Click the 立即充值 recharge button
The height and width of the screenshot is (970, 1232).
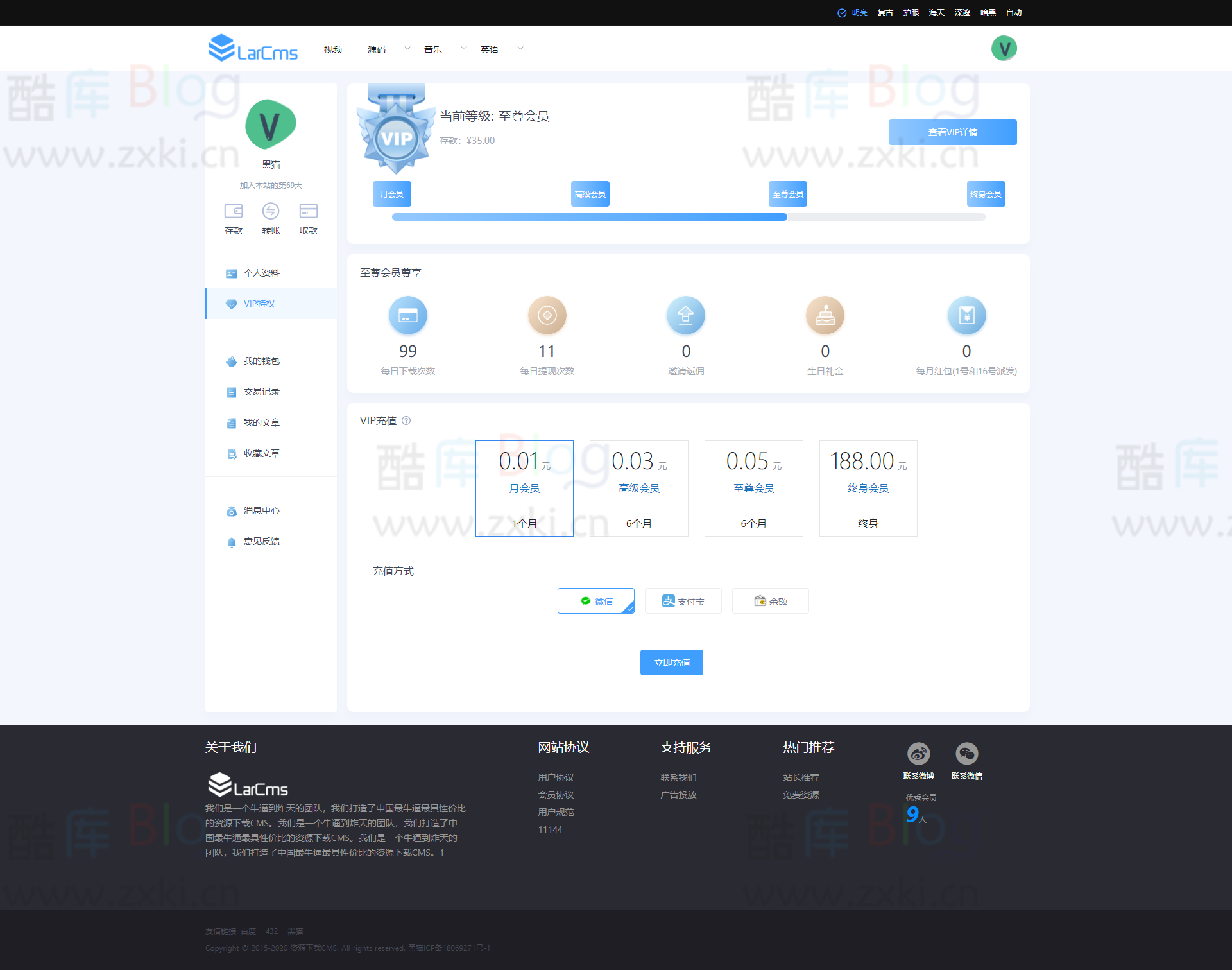coord(672,663)
